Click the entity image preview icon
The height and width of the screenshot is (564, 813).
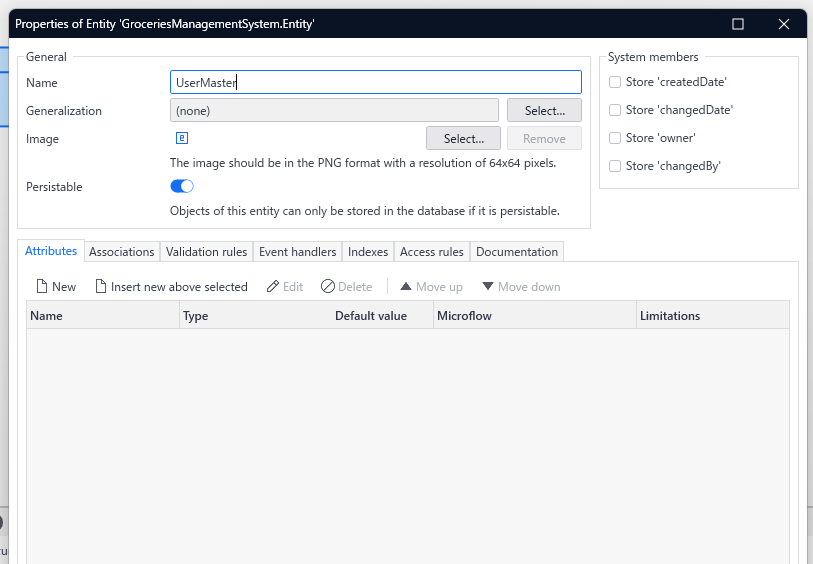[x=182, y=138]
